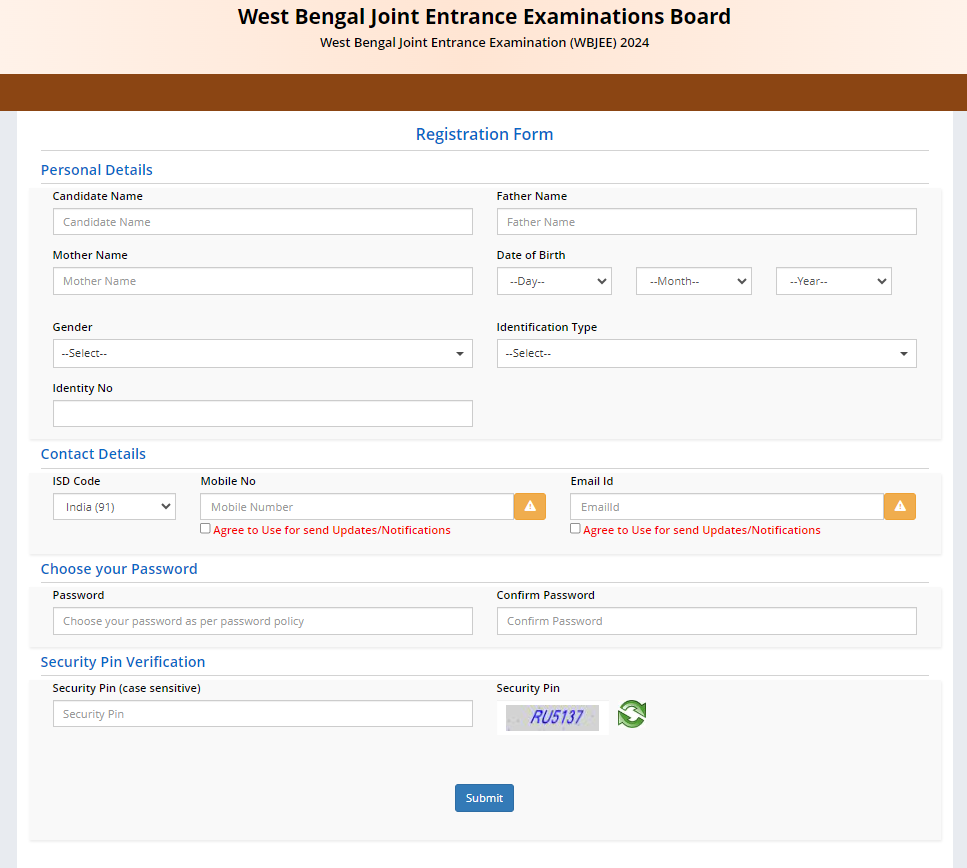This screenshot has height=868, width=967.
Task: Open the Day dropdown for birth date
Action: point(554,282)
